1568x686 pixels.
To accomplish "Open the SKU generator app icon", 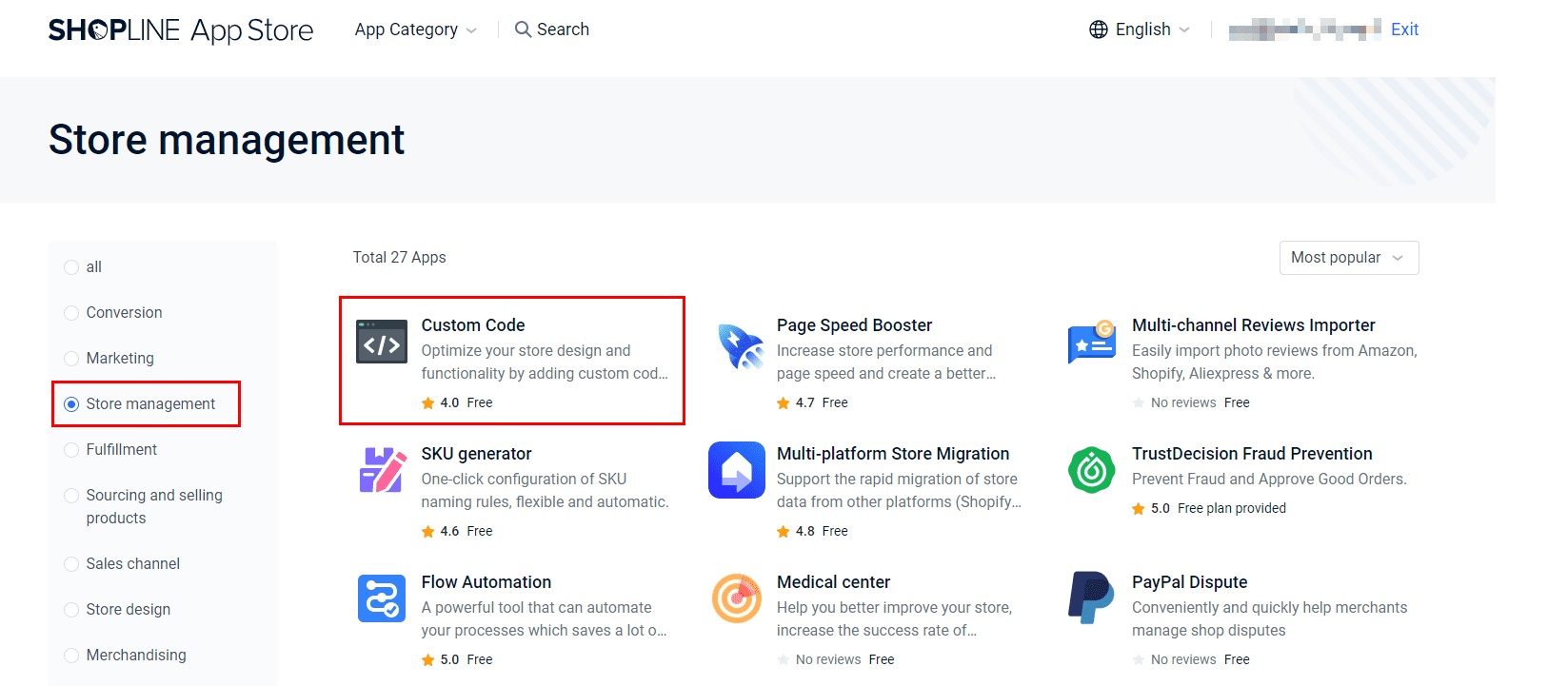I will (382, 470).
